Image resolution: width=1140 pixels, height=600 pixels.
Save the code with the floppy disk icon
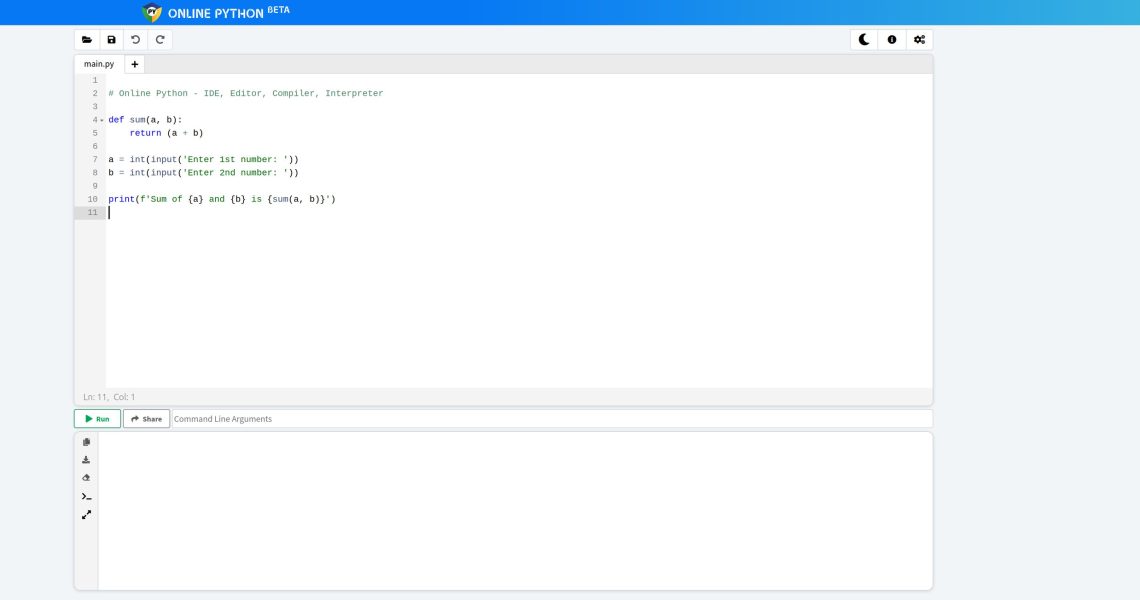111,40
